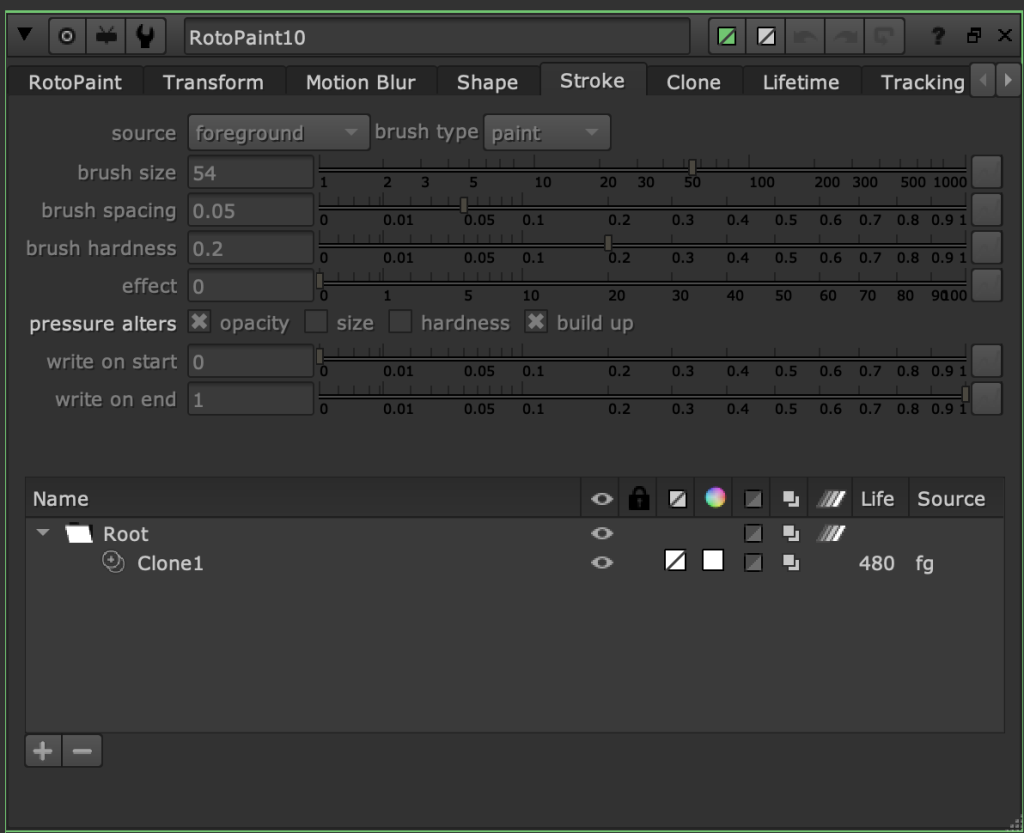The height and width of the screenshot is (833, 1024).
Task: Click the effect slider handle
Action: pyautogui.click(x=320, y=281)
